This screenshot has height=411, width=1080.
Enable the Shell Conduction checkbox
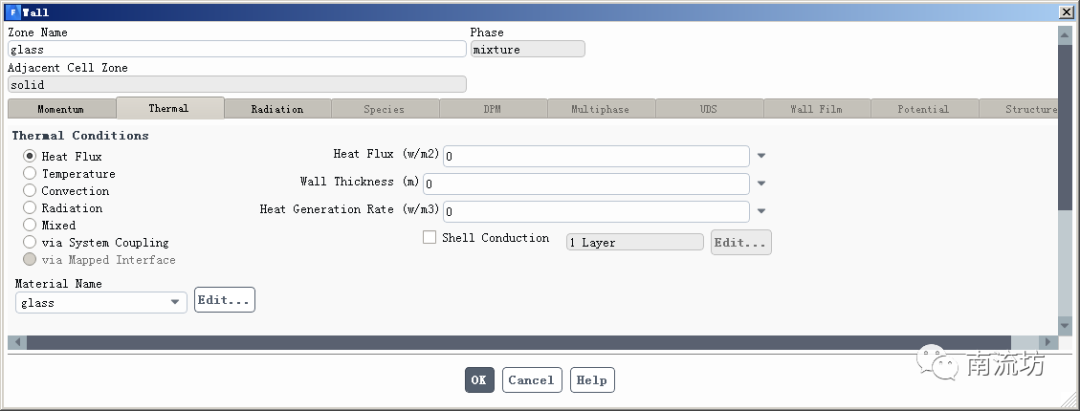click(x=430, y=238)
